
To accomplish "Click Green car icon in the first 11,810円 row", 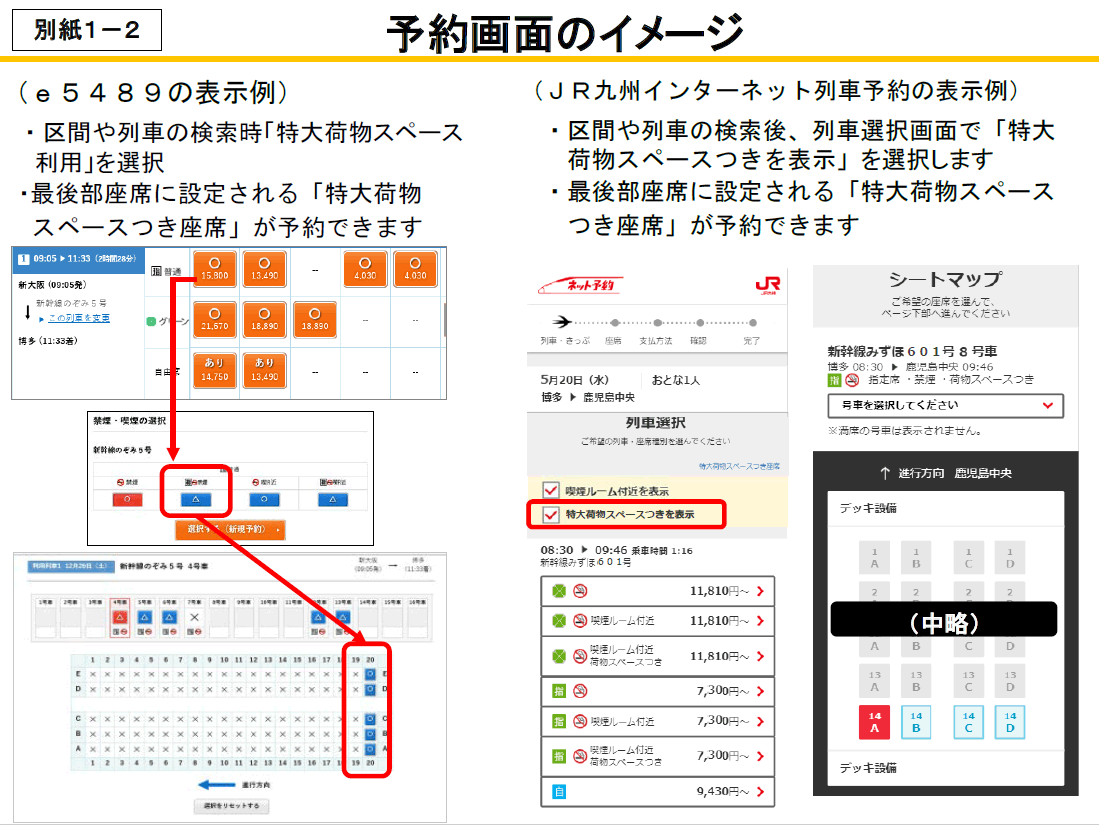I will coord(559,591).
